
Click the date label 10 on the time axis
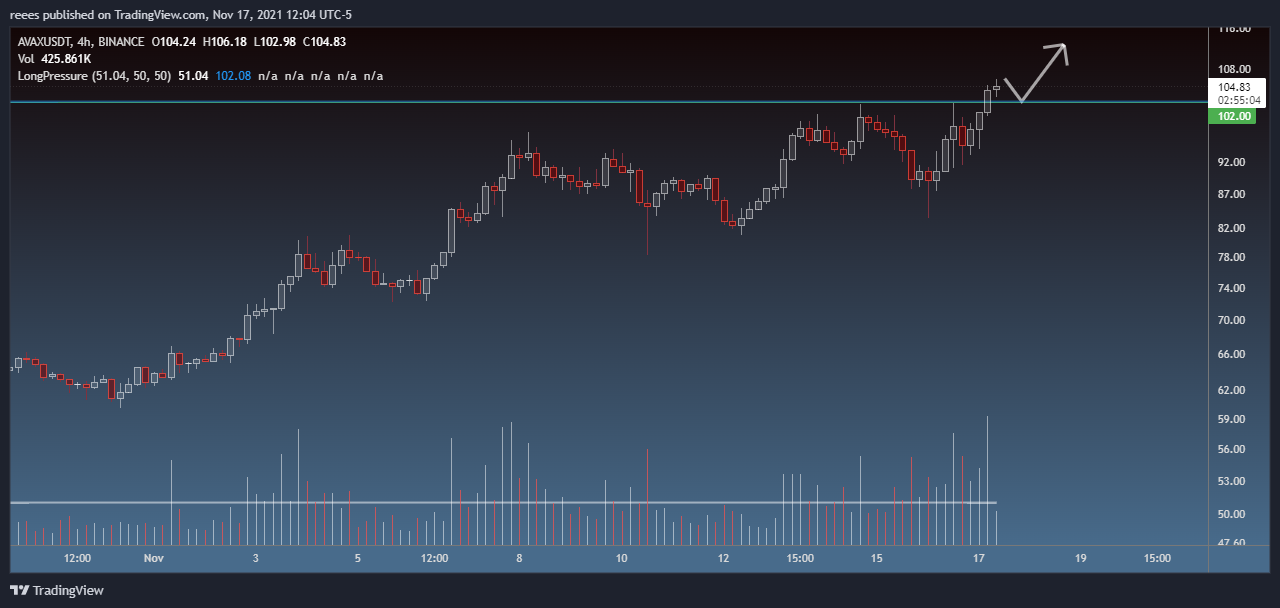[621, 558]
